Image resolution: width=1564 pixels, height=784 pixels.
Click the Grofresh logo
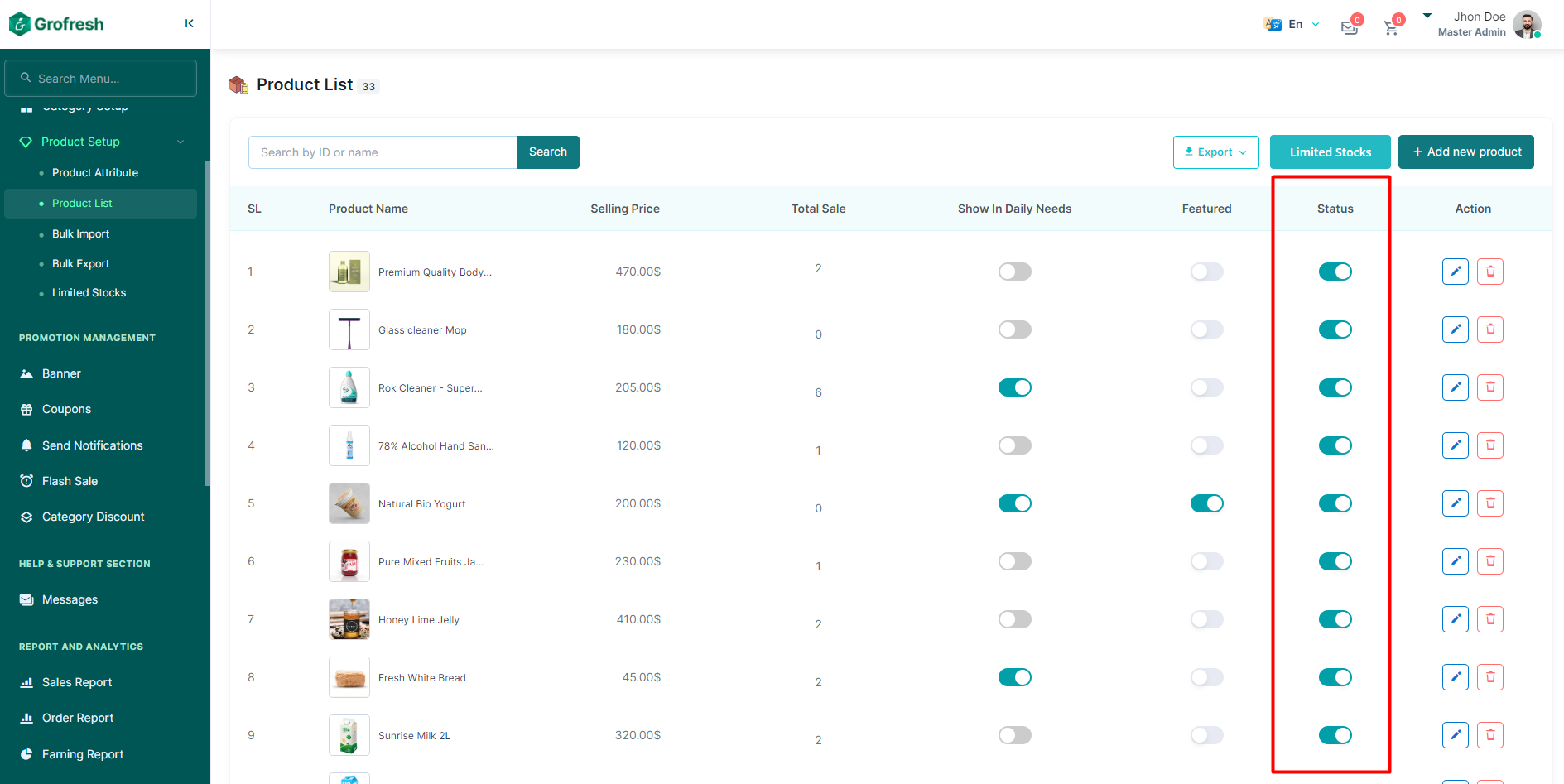pyautogui.click(x=56, y=24)
